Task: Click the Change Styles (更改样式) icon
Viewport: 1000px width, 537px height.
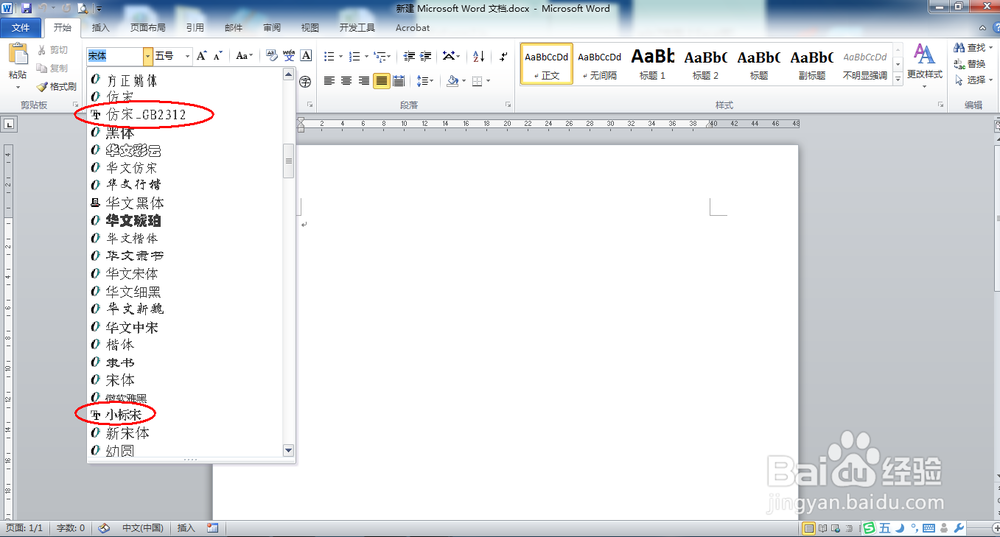Action: point(925,54)
